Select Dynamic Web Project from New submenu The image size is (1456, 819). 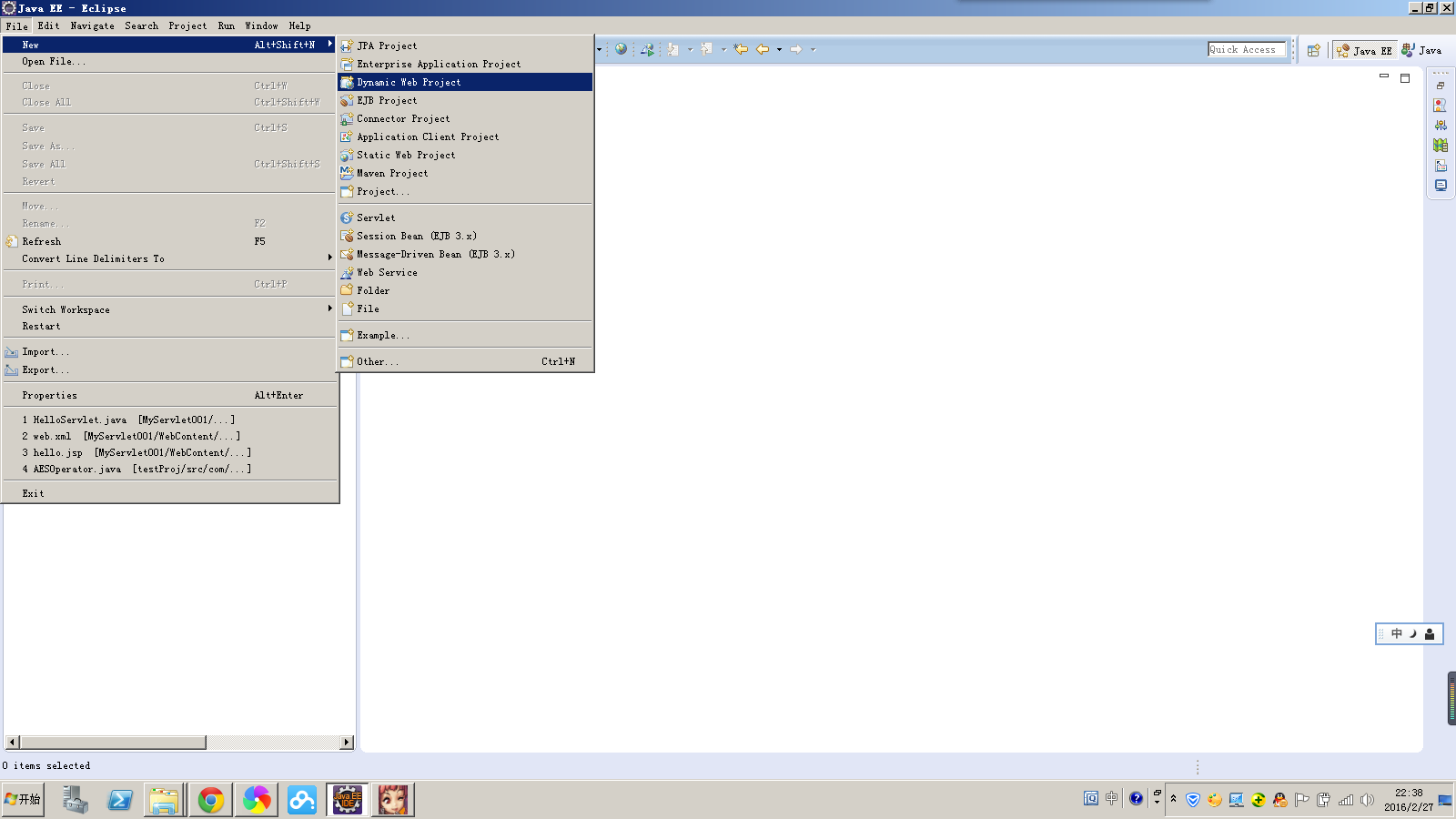465,82
